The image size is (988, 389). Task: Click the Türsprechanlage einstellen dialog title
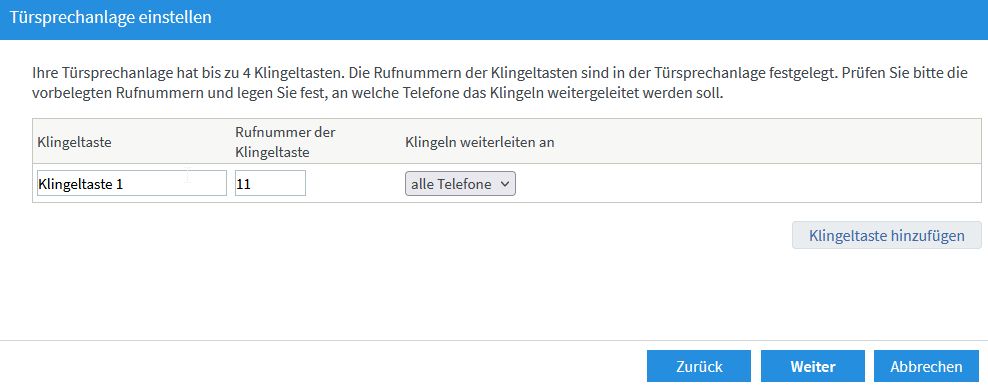[110, 18]
